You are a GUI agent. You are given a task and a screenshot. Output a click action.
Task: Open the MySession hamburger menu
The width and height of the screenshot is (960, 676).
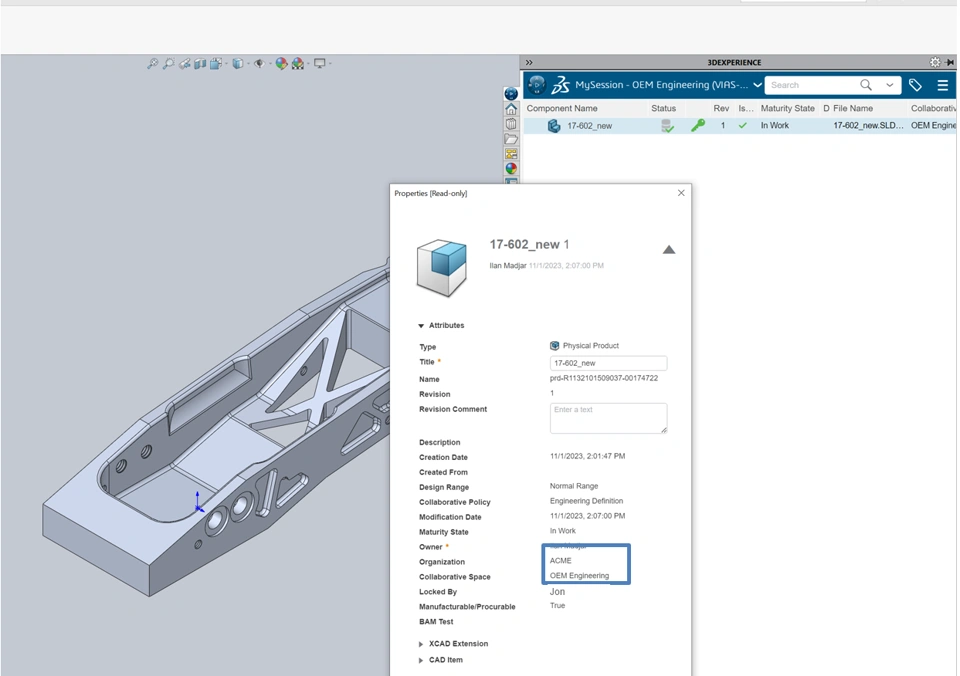[x=943, y=85]
